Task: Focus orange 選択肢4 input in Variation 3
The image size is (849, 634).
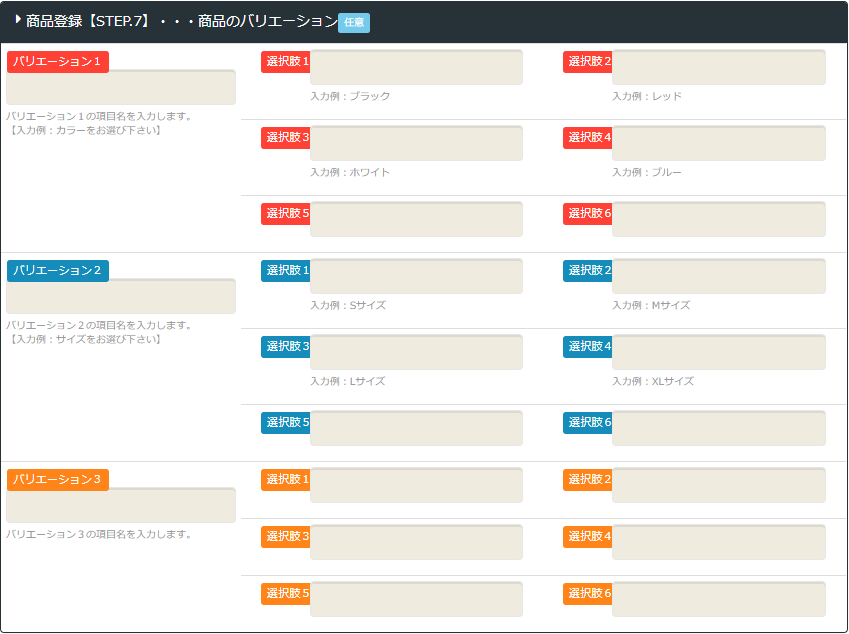Action: click(718, 543)
